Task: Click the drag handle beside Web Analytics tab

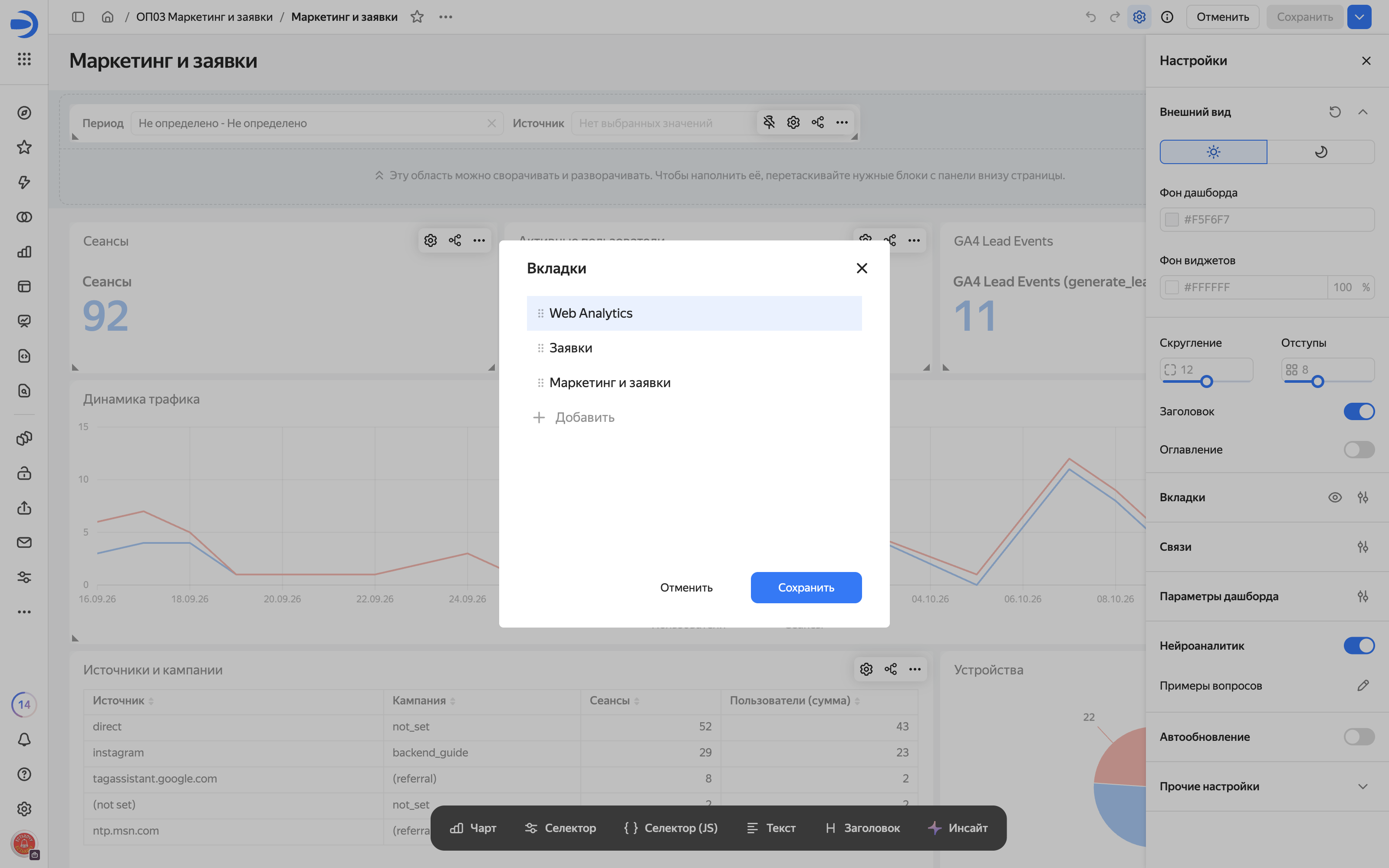Action: pyautogui.click(x=540, y=313)
